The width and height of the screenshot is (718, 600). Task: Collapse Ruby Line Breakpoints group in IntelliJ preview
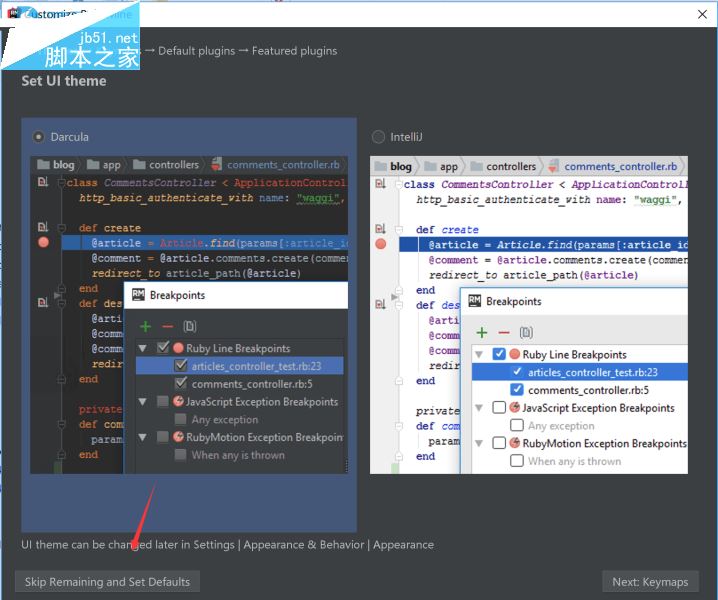[479, 355]
